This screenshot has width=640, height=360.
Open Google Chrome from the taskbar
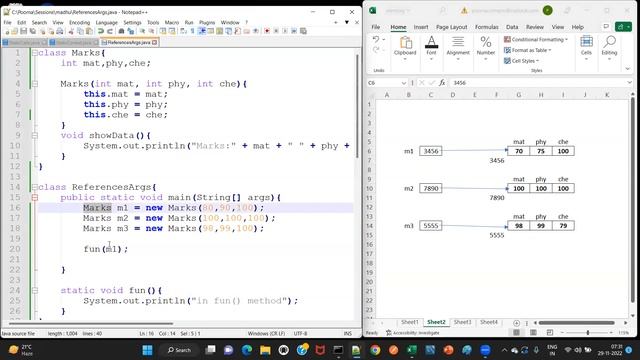coord(375,350)
